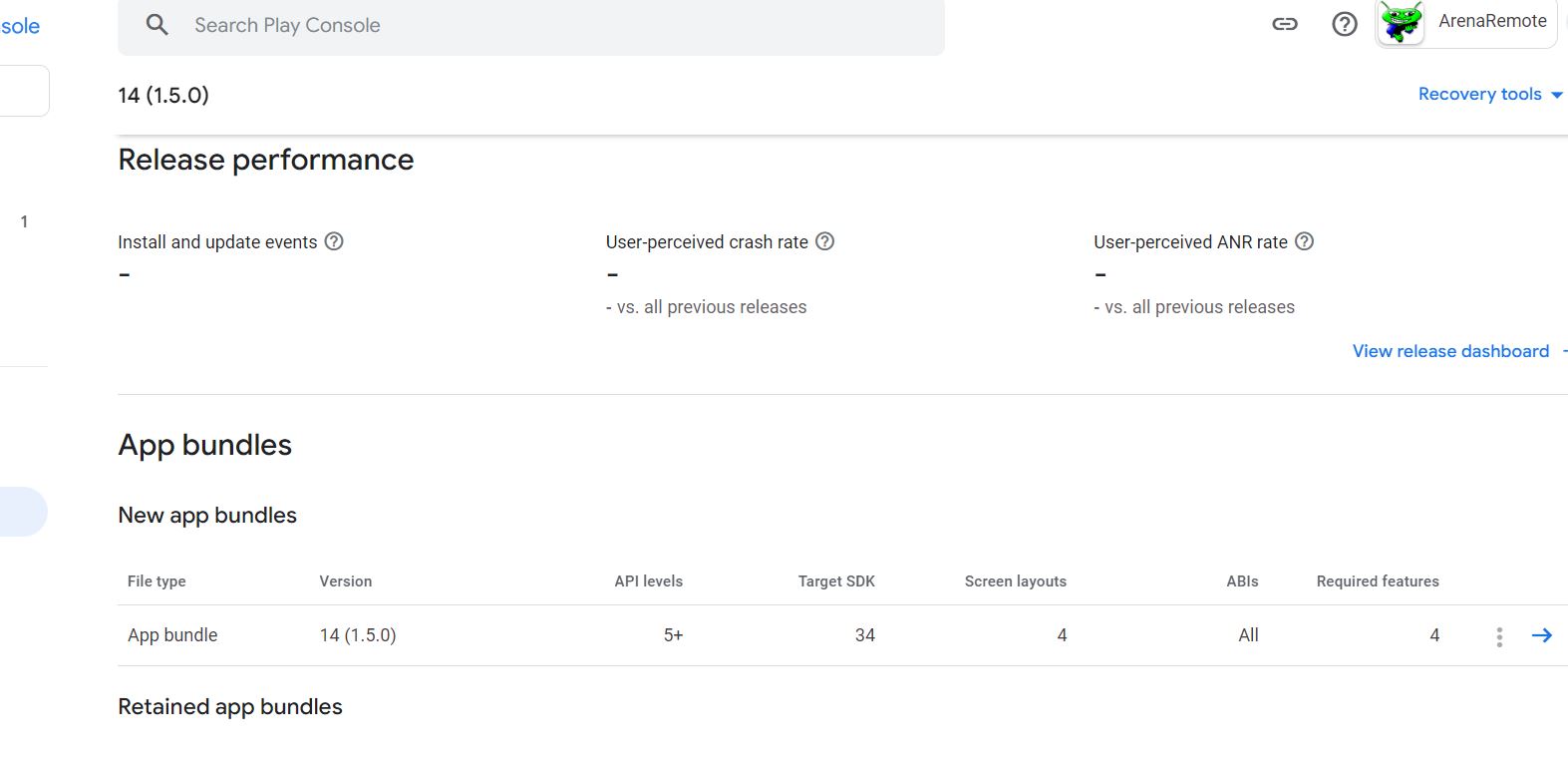Click the copy link icon
1568x768 pixels.
click(1285, 24)
